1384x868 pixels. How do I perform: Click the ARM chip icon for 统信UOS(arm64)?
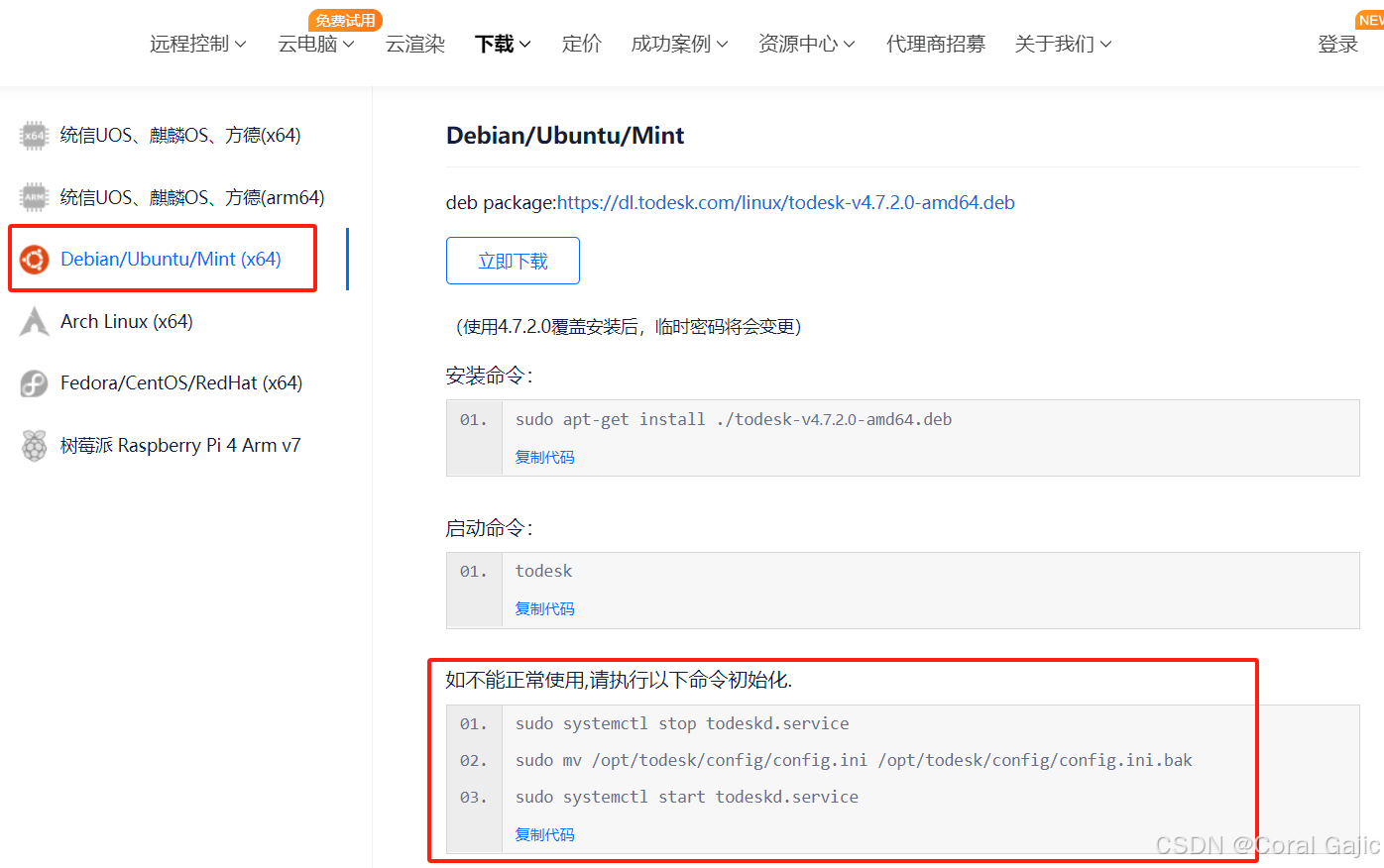point(35,197)
